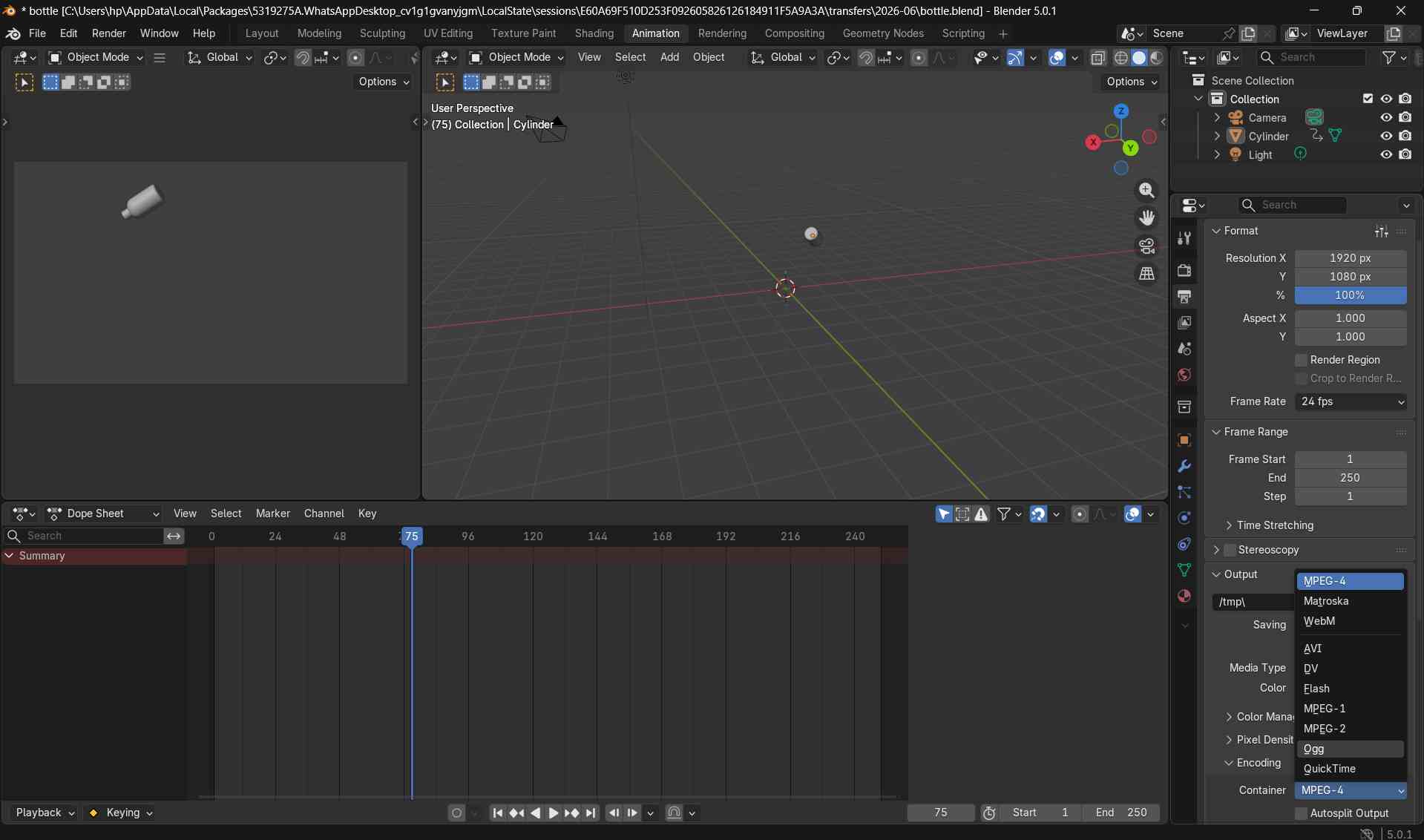Open the World Properties panel
Image resolution: width=1424 pixels, height=840 pixels.
click(x=1184, y=375)
